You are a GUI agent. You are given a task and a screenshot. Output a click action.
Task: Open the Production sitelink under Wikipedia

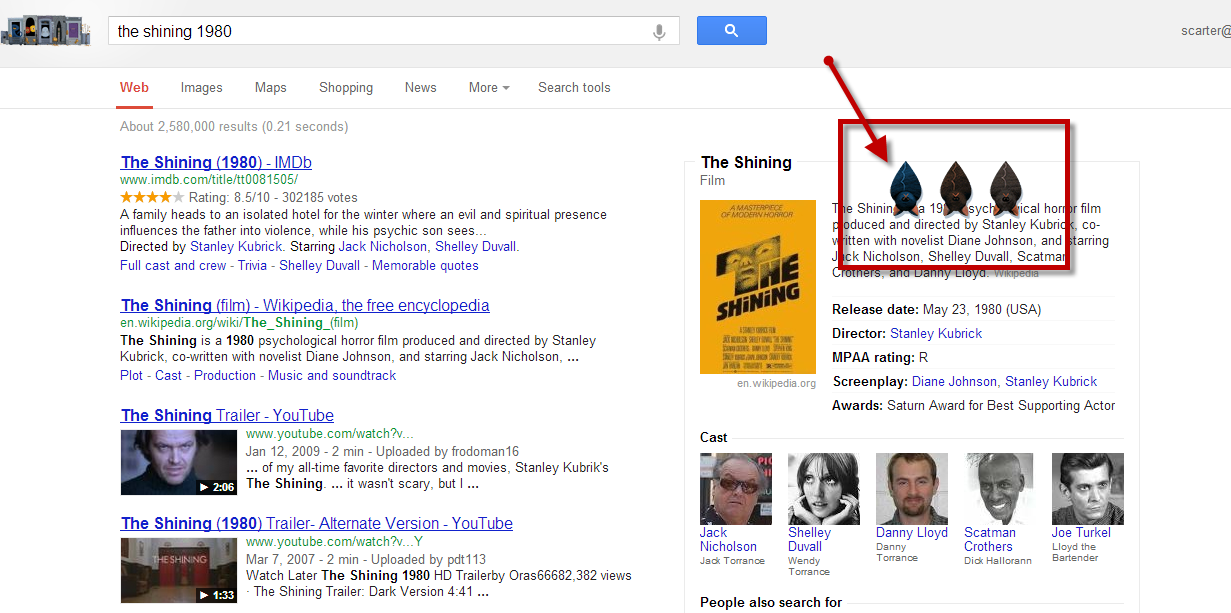coord(225,375)
